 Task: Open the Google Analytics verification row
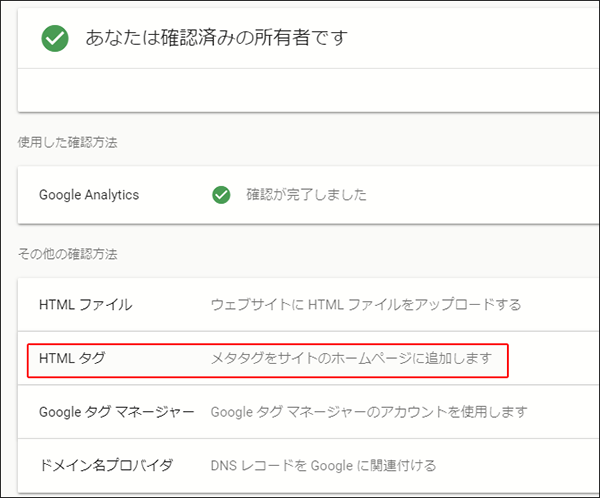pyautogui.click(x=308, y=195)
